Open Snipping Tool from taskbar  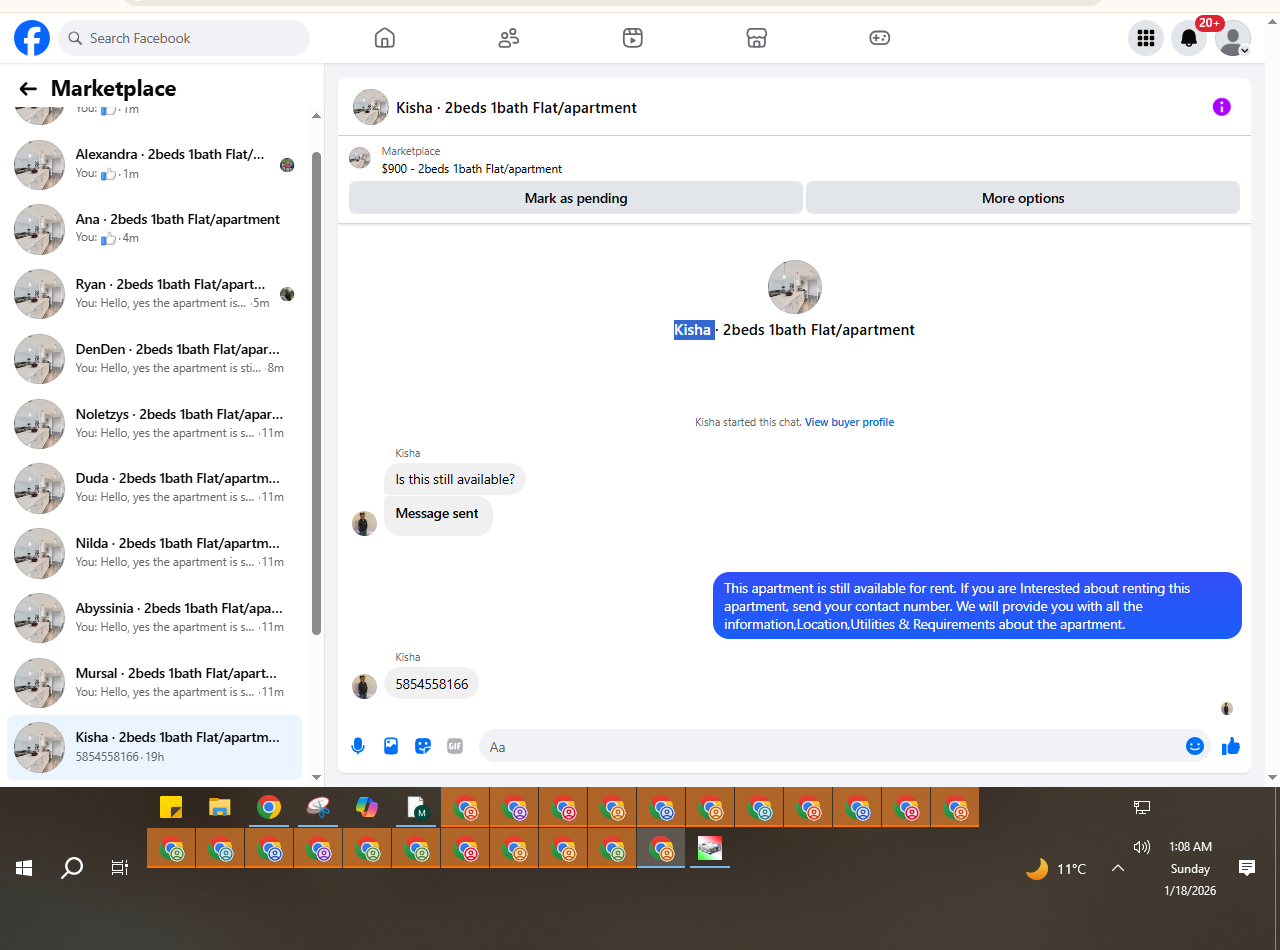(318, 807)
